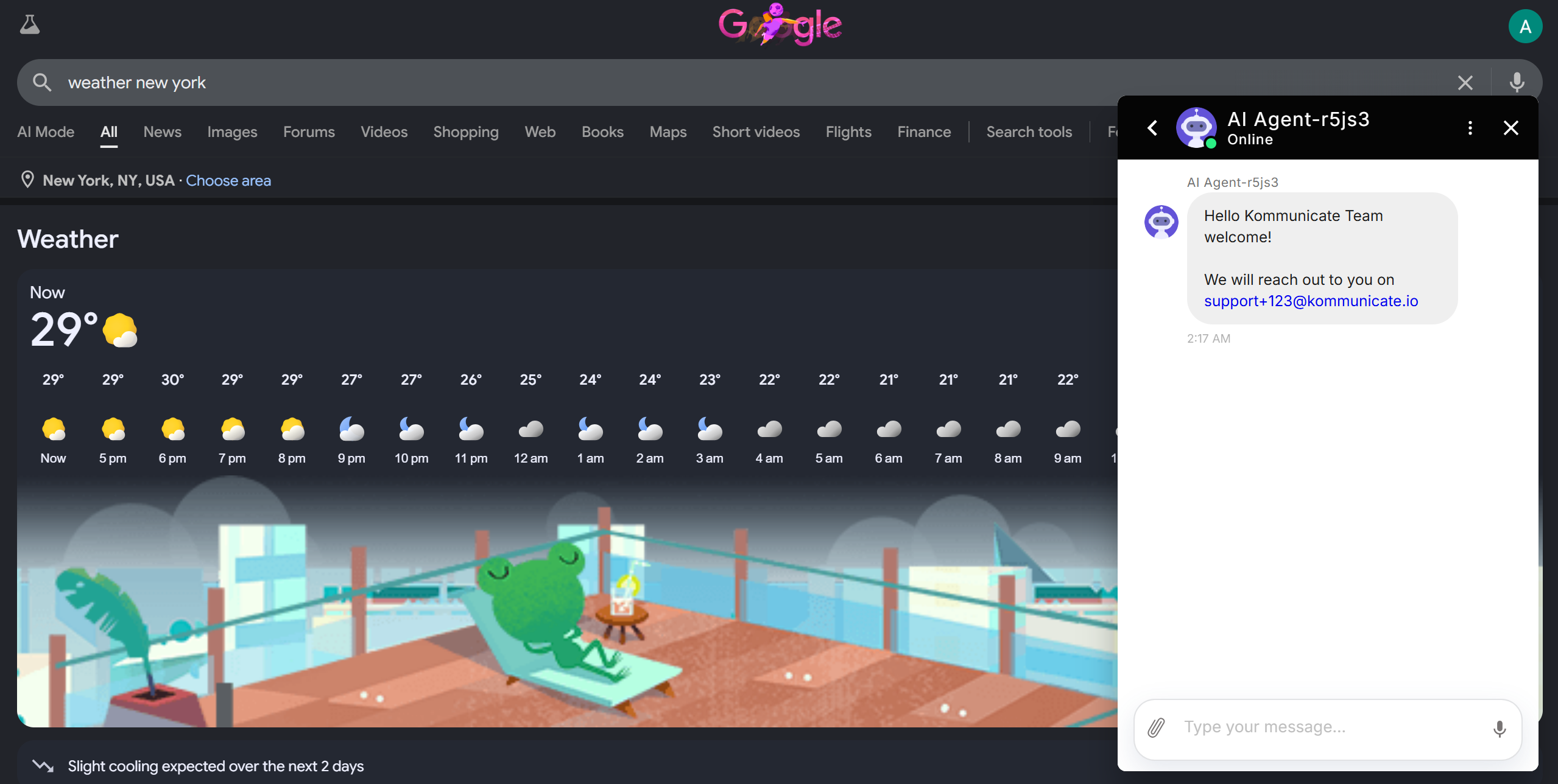Go back in chat widget
Image resolution: width=1558 pixels, height=784 pixels.
click(1152, 128)
